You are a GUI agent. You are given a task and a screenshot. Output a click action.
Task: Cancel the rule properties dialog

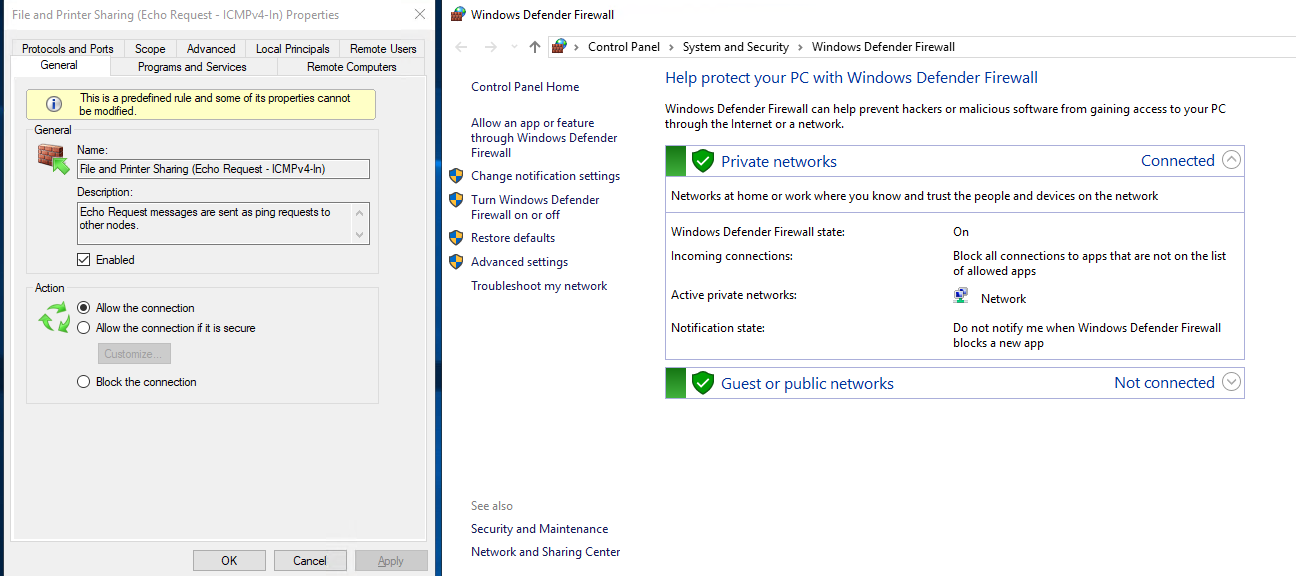(310, 561)
